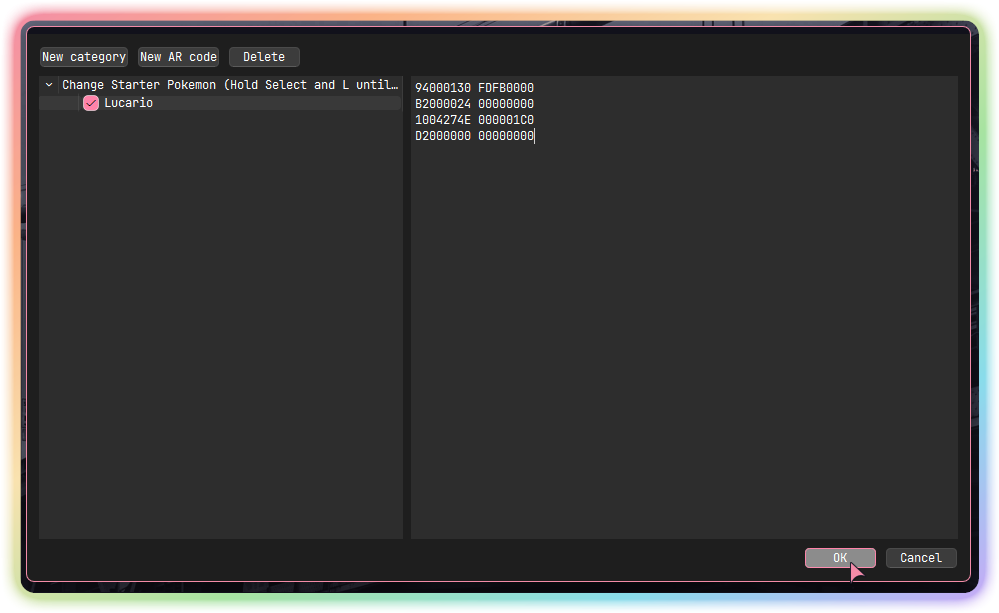Uncheck the Lucario cheat checkbox
999x613 pixels.
click(x=91, y=103)
